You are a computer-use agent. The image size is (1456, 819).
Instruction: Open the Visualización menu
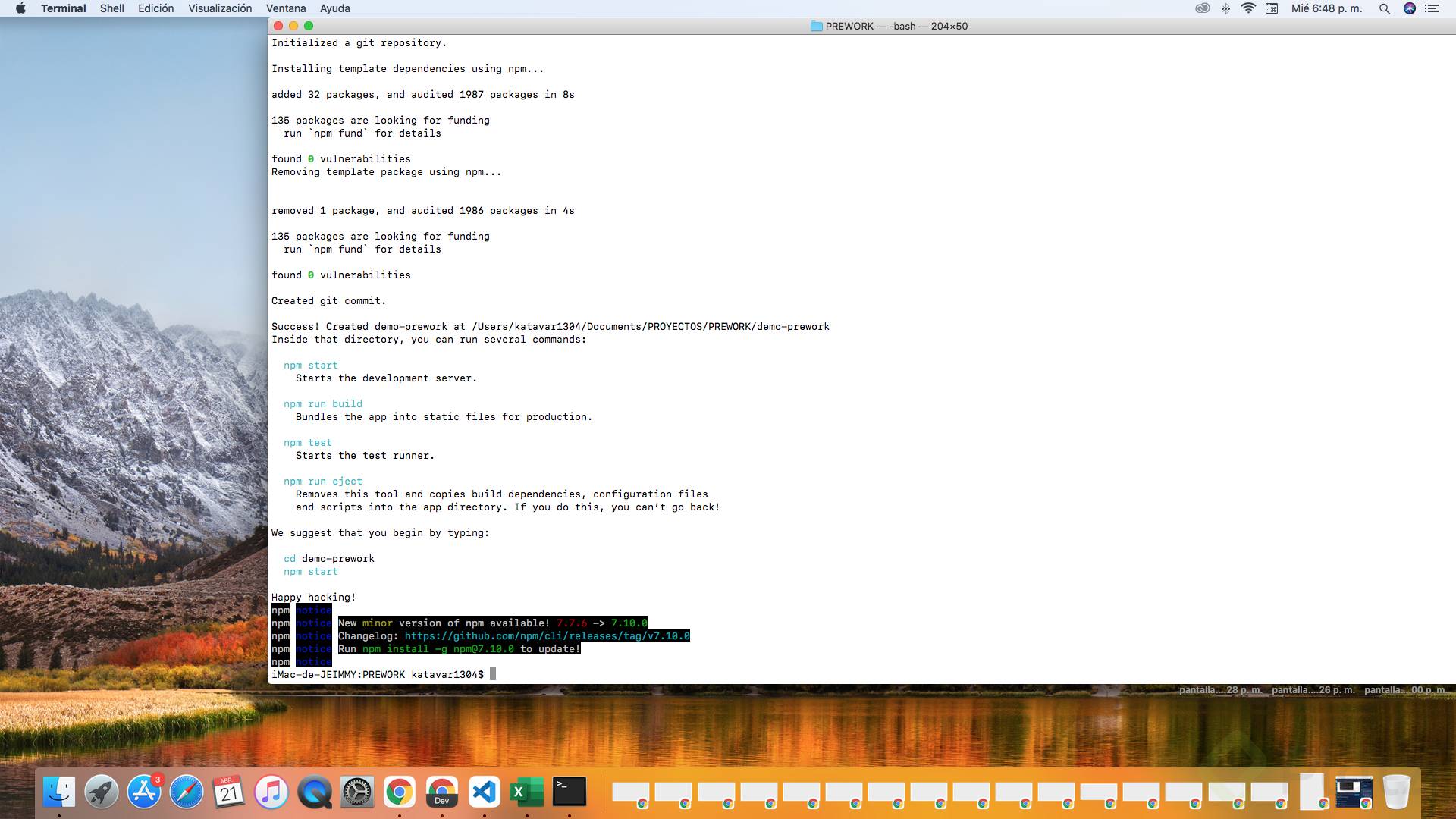(x=220, y=8)
